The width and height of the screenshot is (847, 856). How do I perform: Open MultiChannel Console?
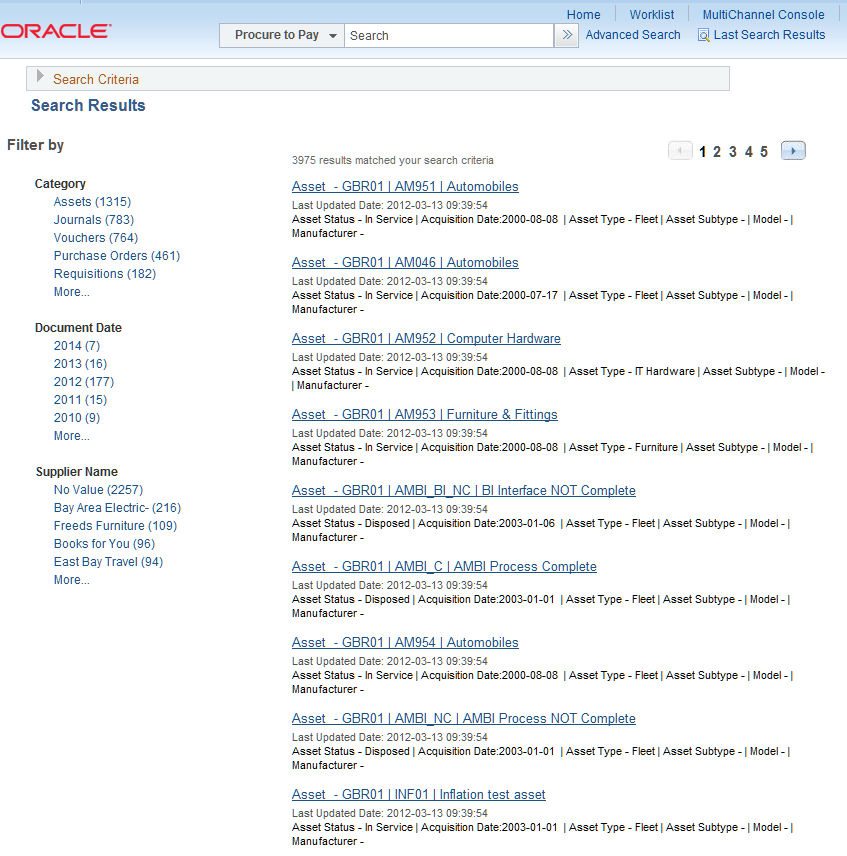[763, 15]
